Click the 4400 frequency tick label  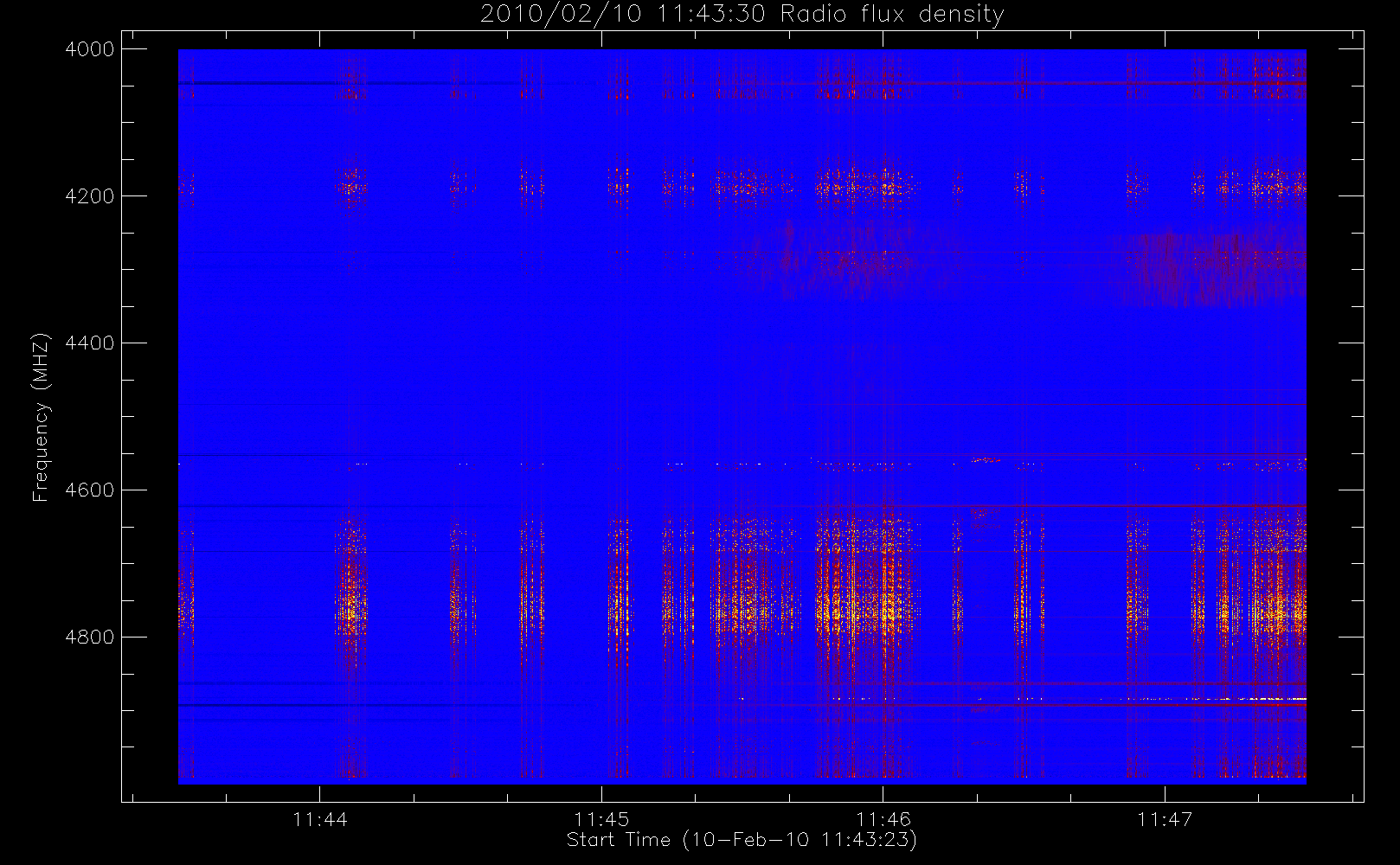point(90,343)
